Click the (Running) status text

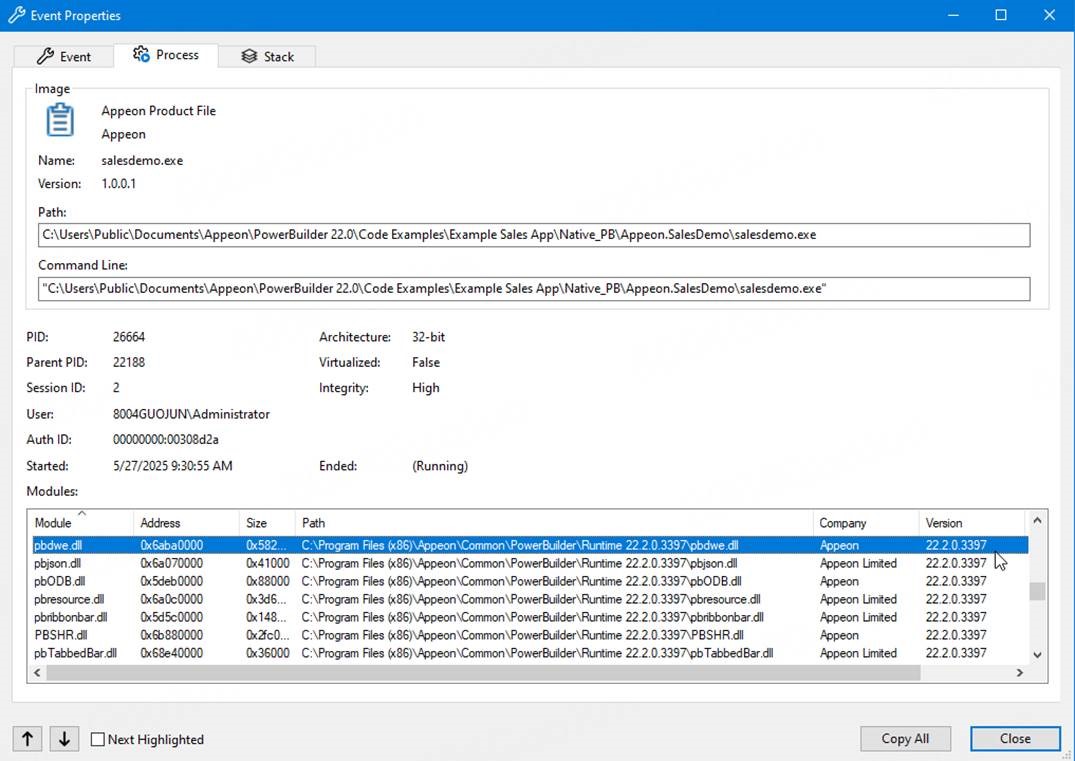pos(440,466)
